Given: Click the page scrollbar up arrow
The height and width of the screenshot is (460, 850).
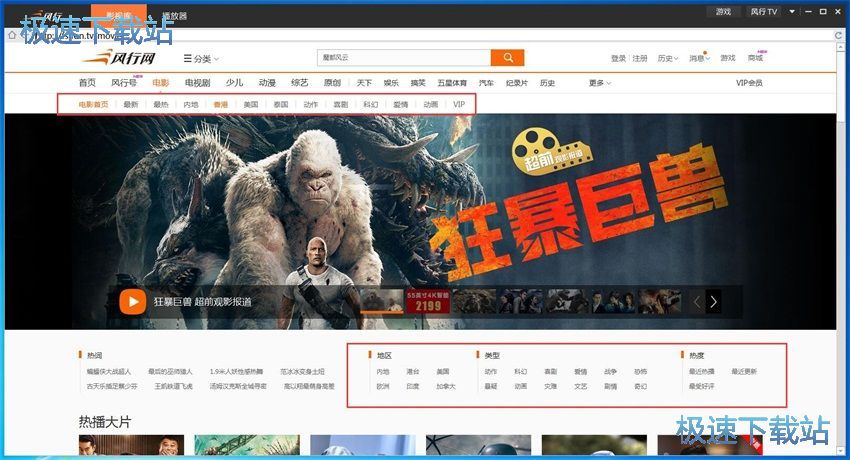Looking at the screenshot, I should [x=842, y=49].
